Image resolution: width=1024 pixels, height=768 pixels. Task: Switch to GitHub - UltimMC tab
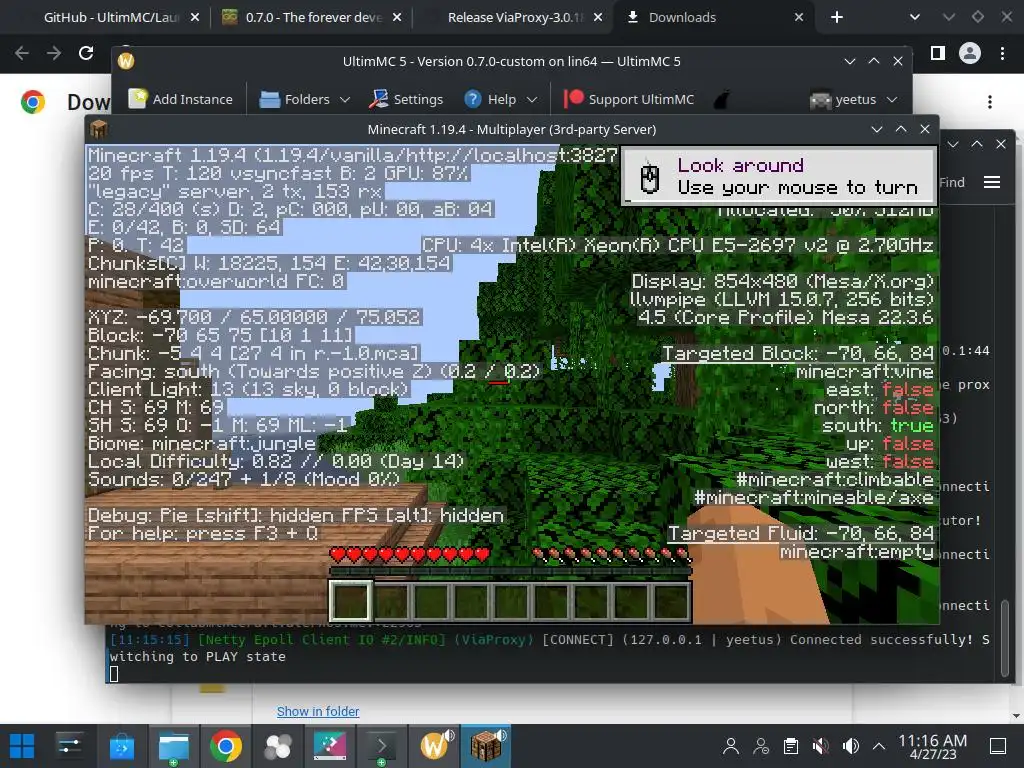[x=111, y=18]
